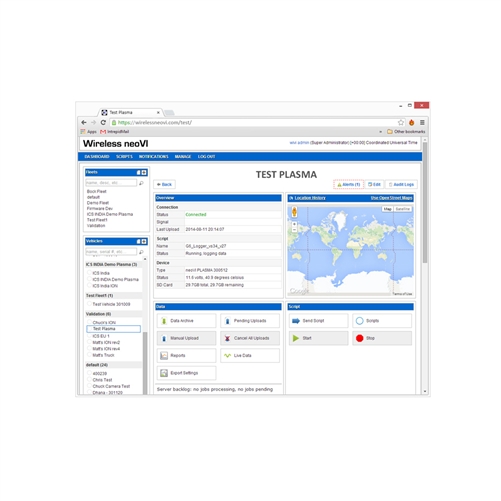Click the green Start play icon
This screenshot has height=501, width=501.
tap(295, 338)
